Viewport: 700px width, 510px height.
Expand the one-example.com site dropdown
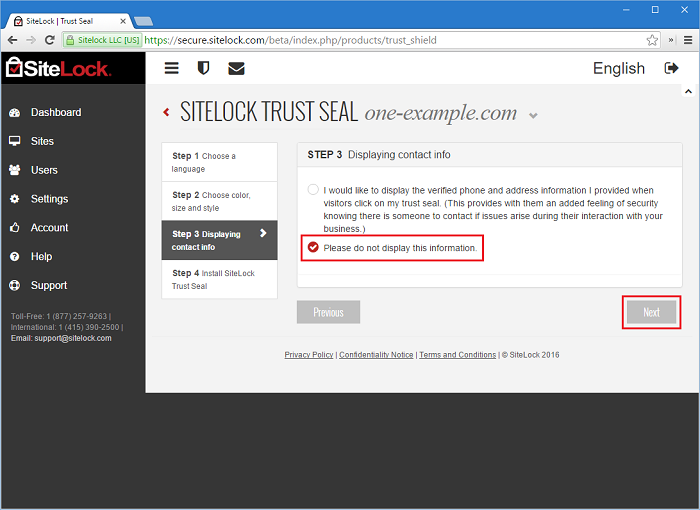pyautogui.click(x=533, y=116)
